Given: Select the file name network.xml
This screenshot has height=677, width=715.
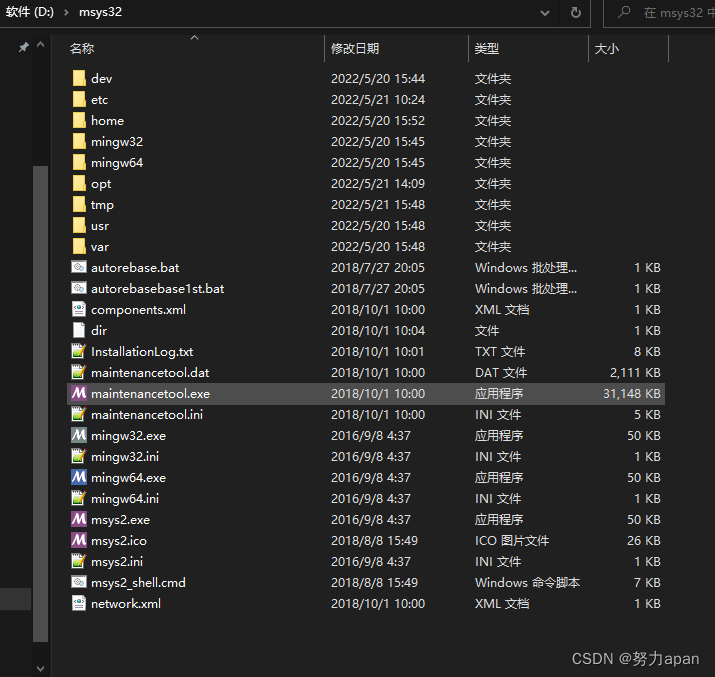Looking at the screenshot, I should tap(126, 604).
